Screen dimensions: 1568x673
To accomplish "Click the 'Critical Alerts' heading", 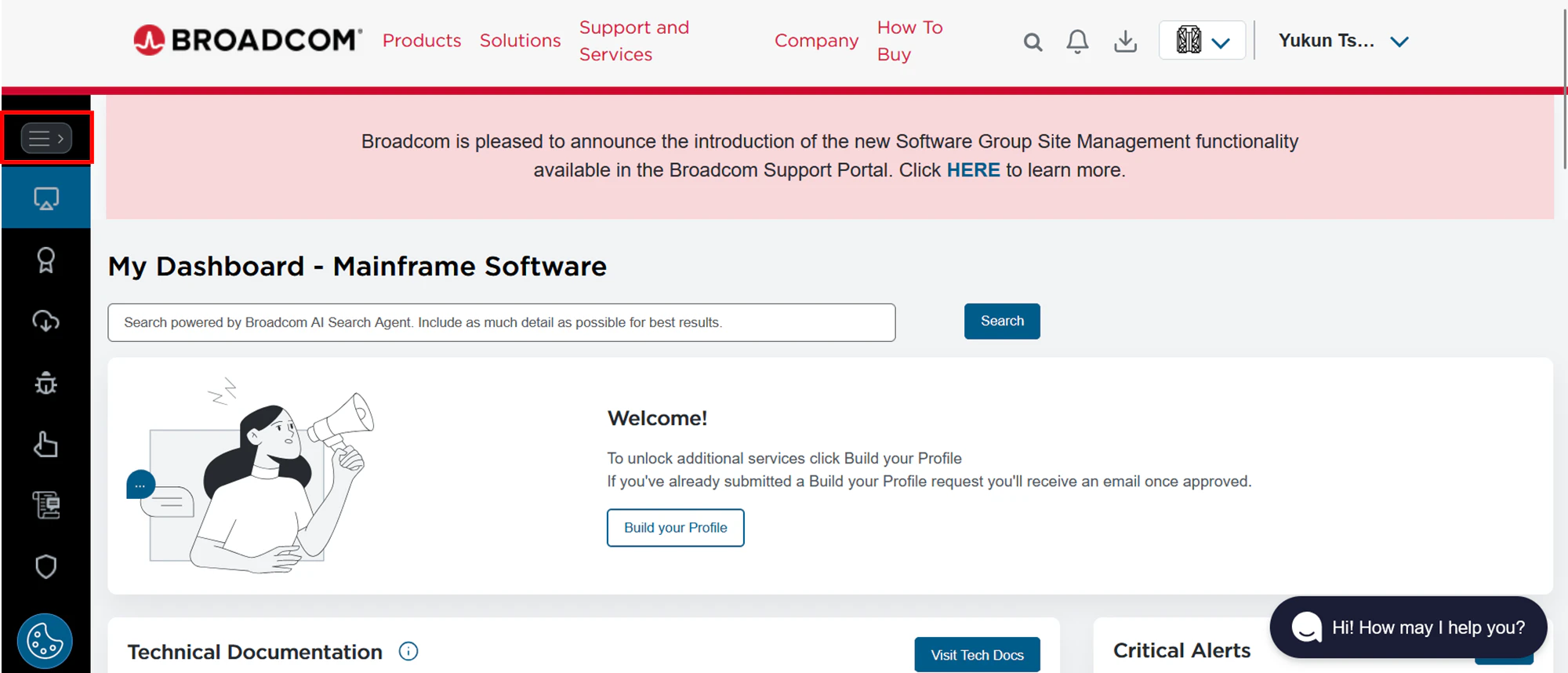I will click(1181, 650).
